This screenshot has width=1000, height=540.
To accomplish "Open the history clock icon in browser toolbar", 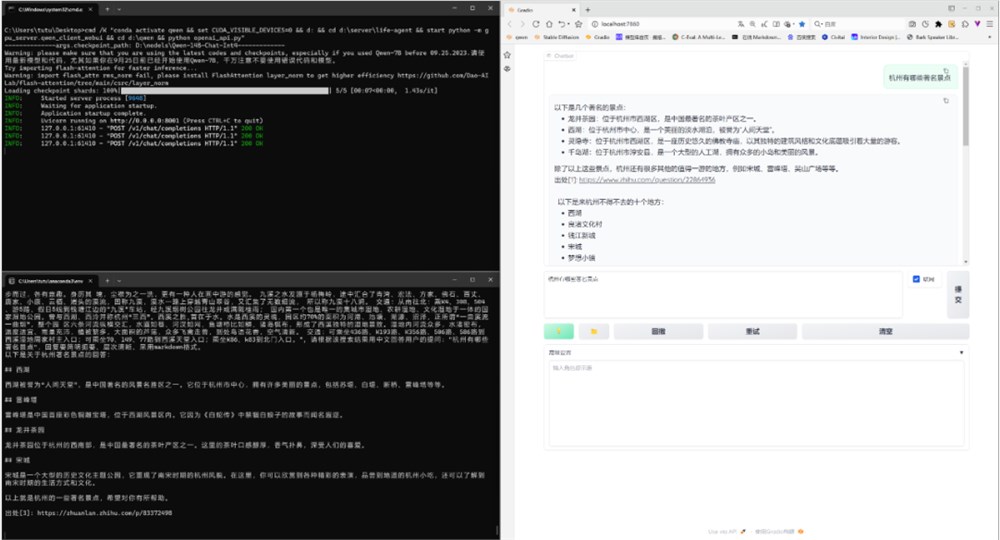I will 925,24.
